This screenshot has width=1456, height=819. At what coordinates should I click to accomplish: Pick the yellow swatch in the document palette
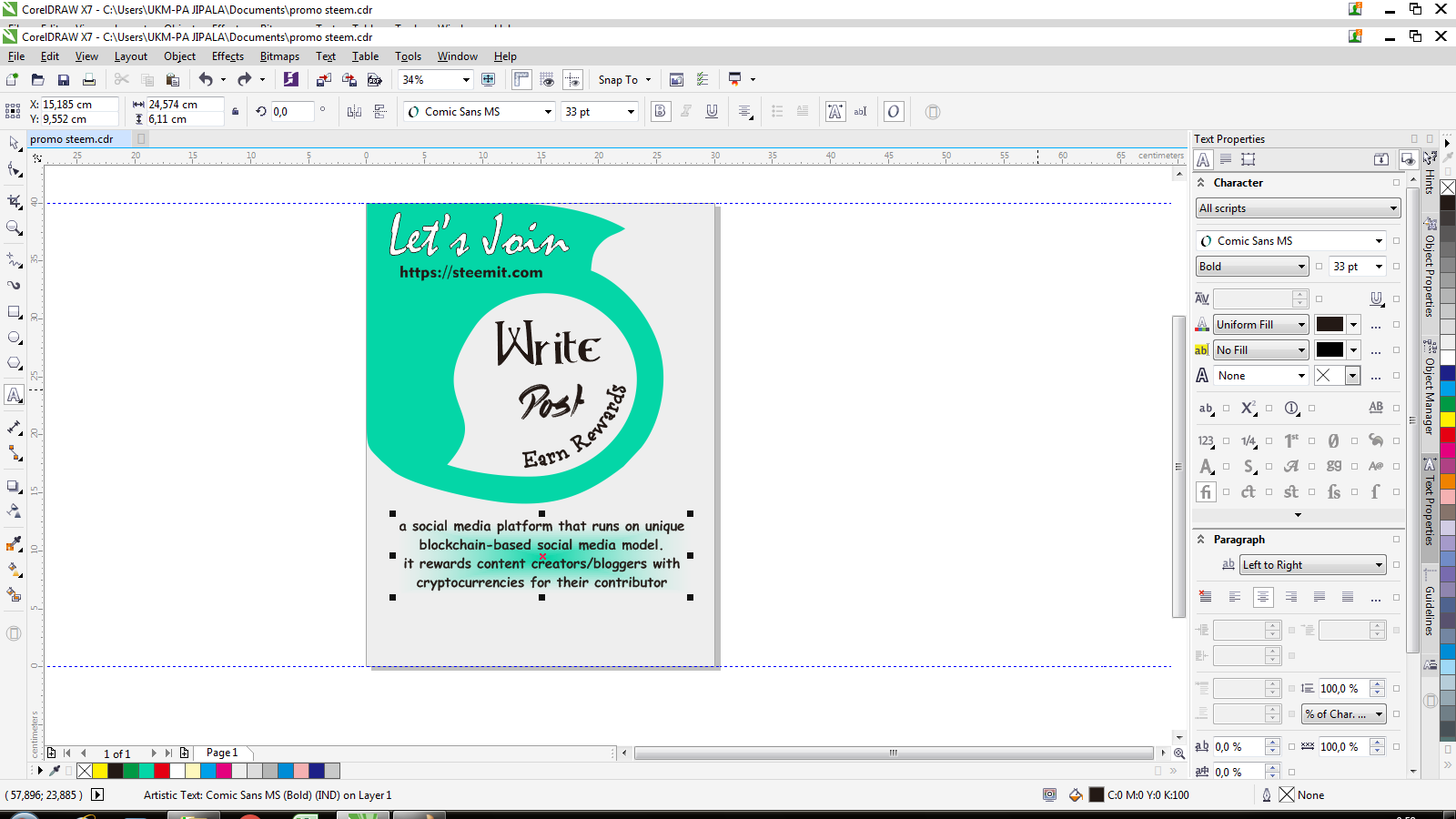tap(100, 771)
